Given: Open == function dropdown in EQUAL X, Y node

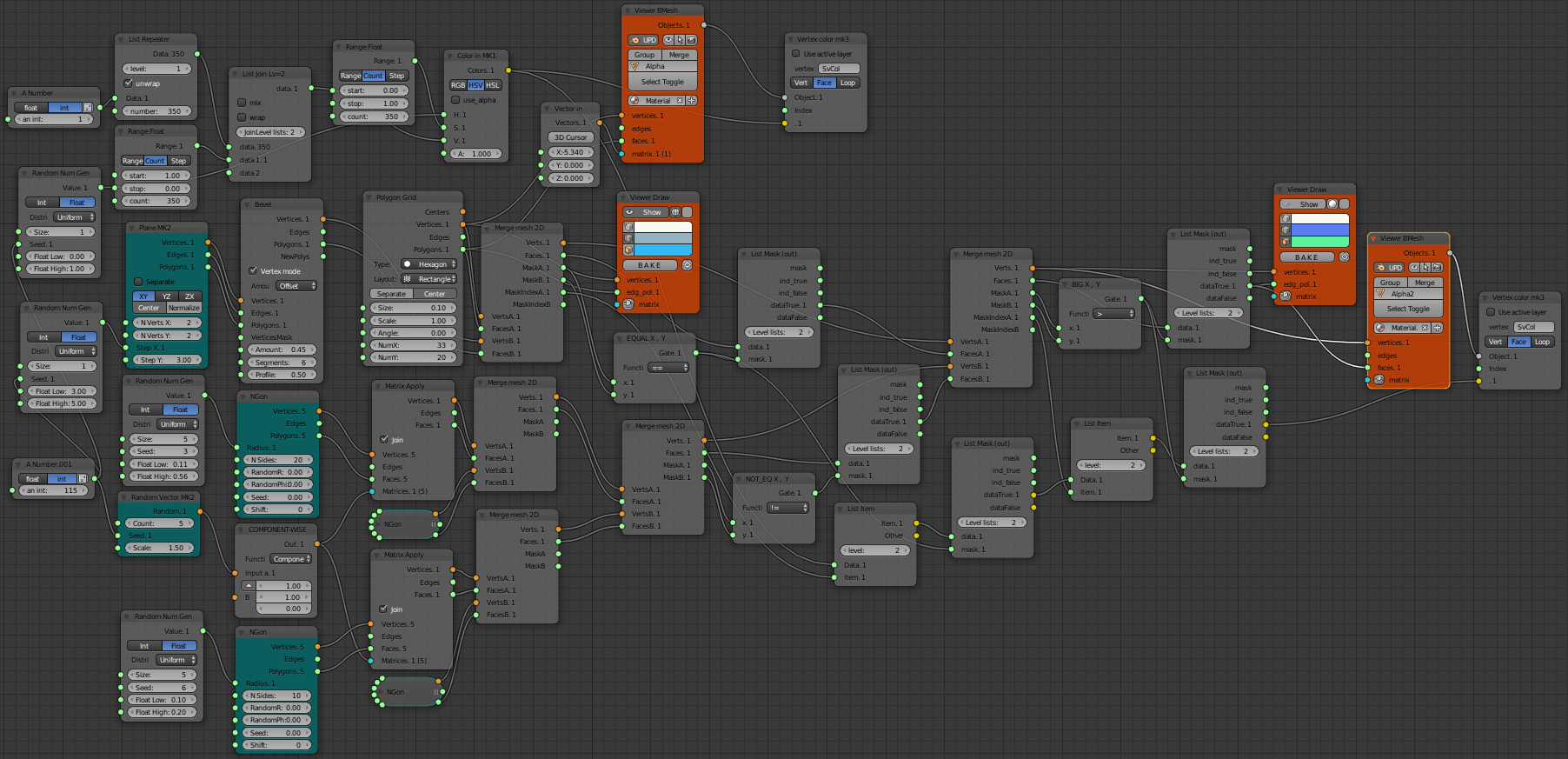Looking at the screenshot, I should [669, 368].
